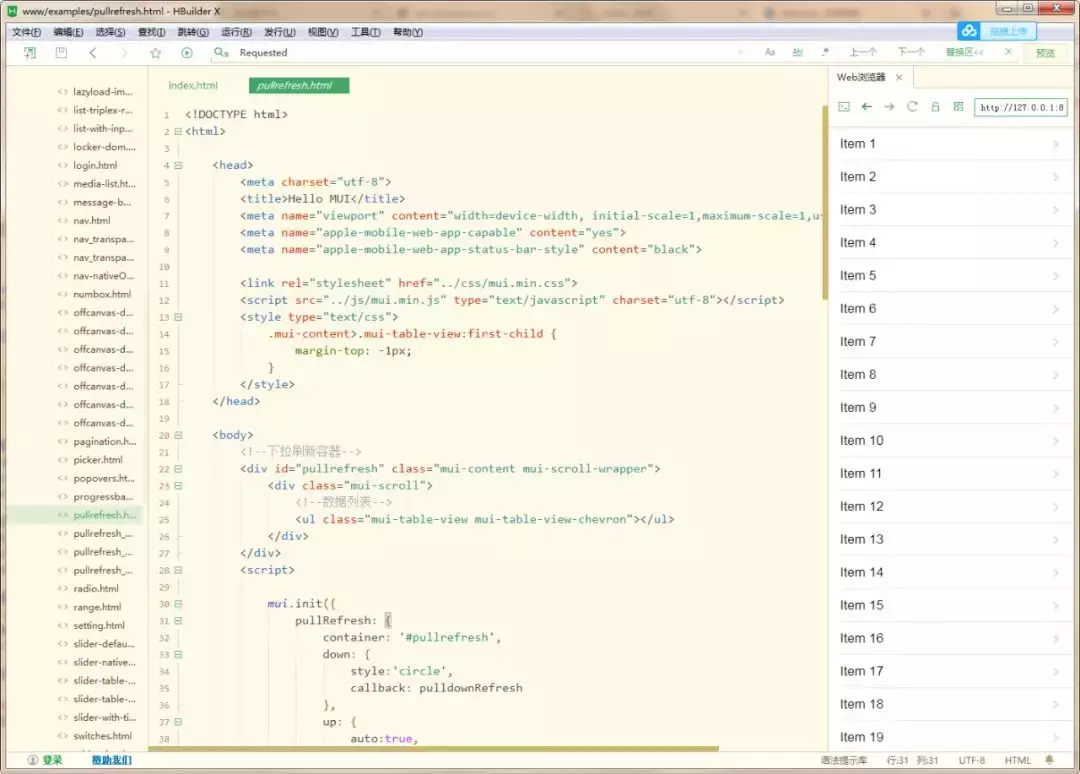Image resolution: width=1080 pixels, height=774 pixels.
Task: Open login.html in the file tree
Action: tap(95, 166)
